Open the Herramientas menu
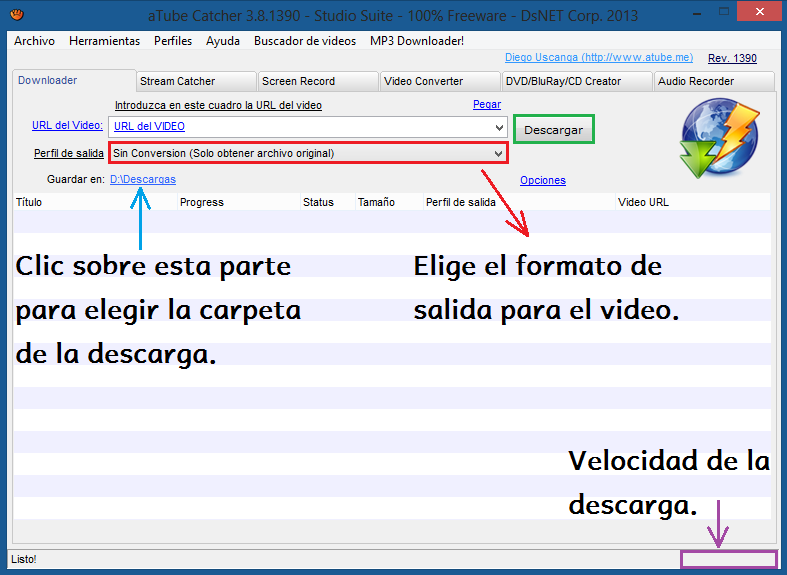 coord(104,41)
